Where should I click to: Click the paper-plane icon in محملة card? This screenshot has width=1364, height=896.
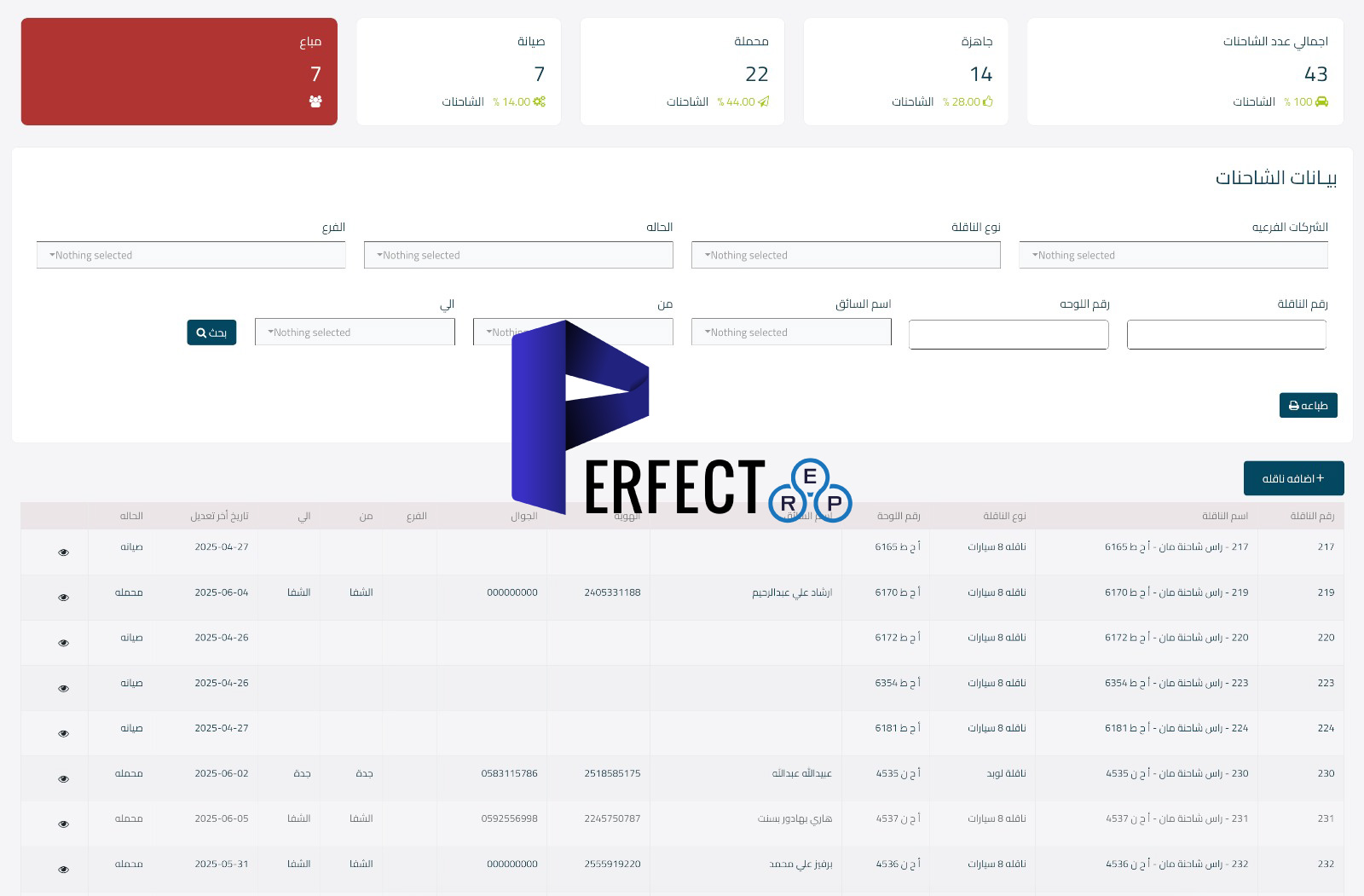coord(764,101)
